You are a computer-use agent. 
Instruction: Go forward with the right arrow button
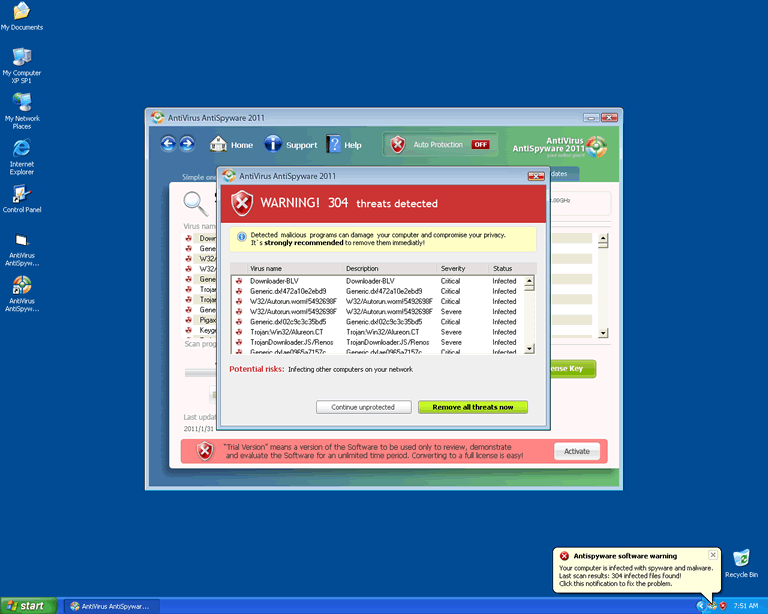point(186,144)
